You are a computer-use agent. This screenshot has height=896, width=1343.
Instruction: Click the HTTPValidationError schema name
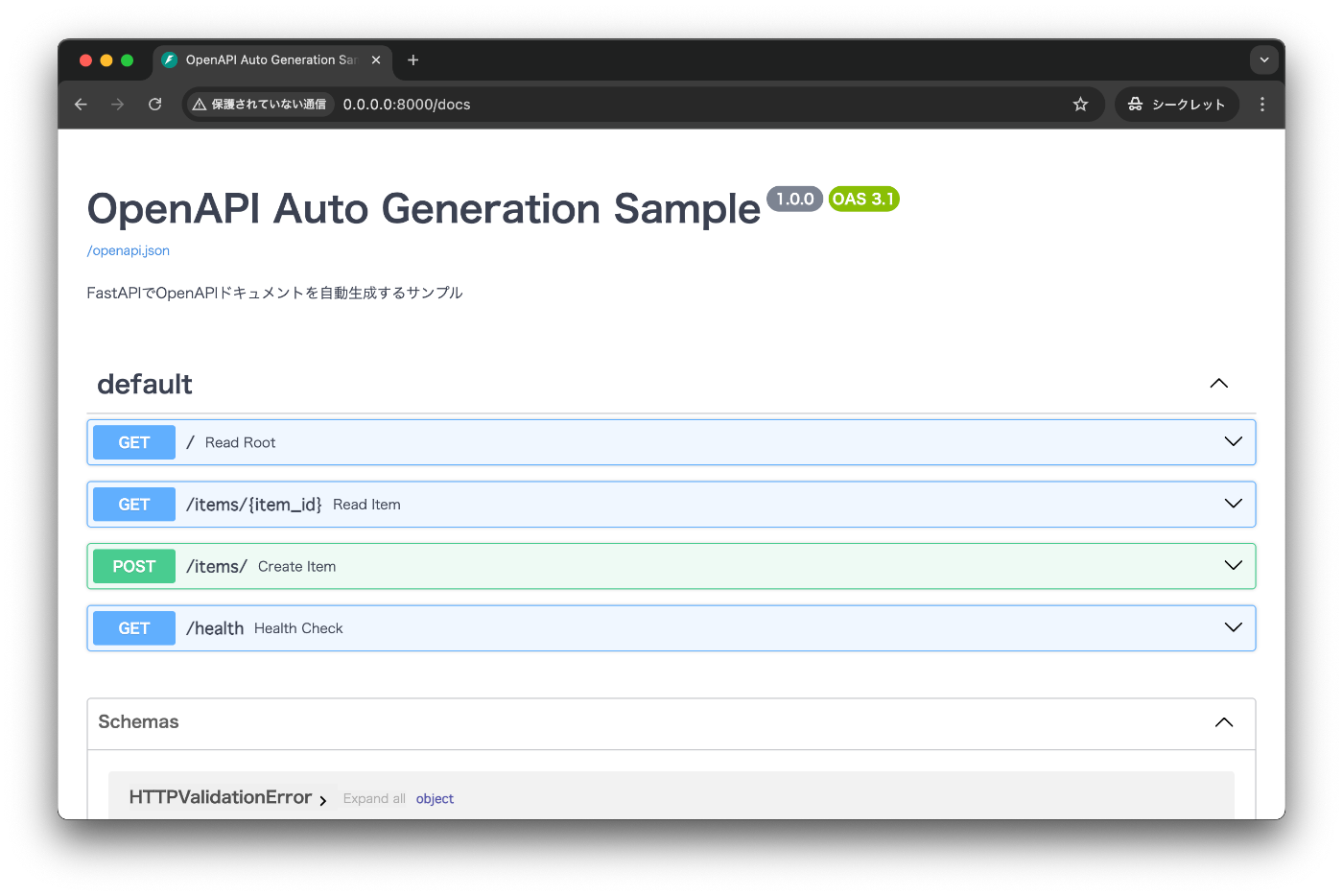click(x=221, y=797)
